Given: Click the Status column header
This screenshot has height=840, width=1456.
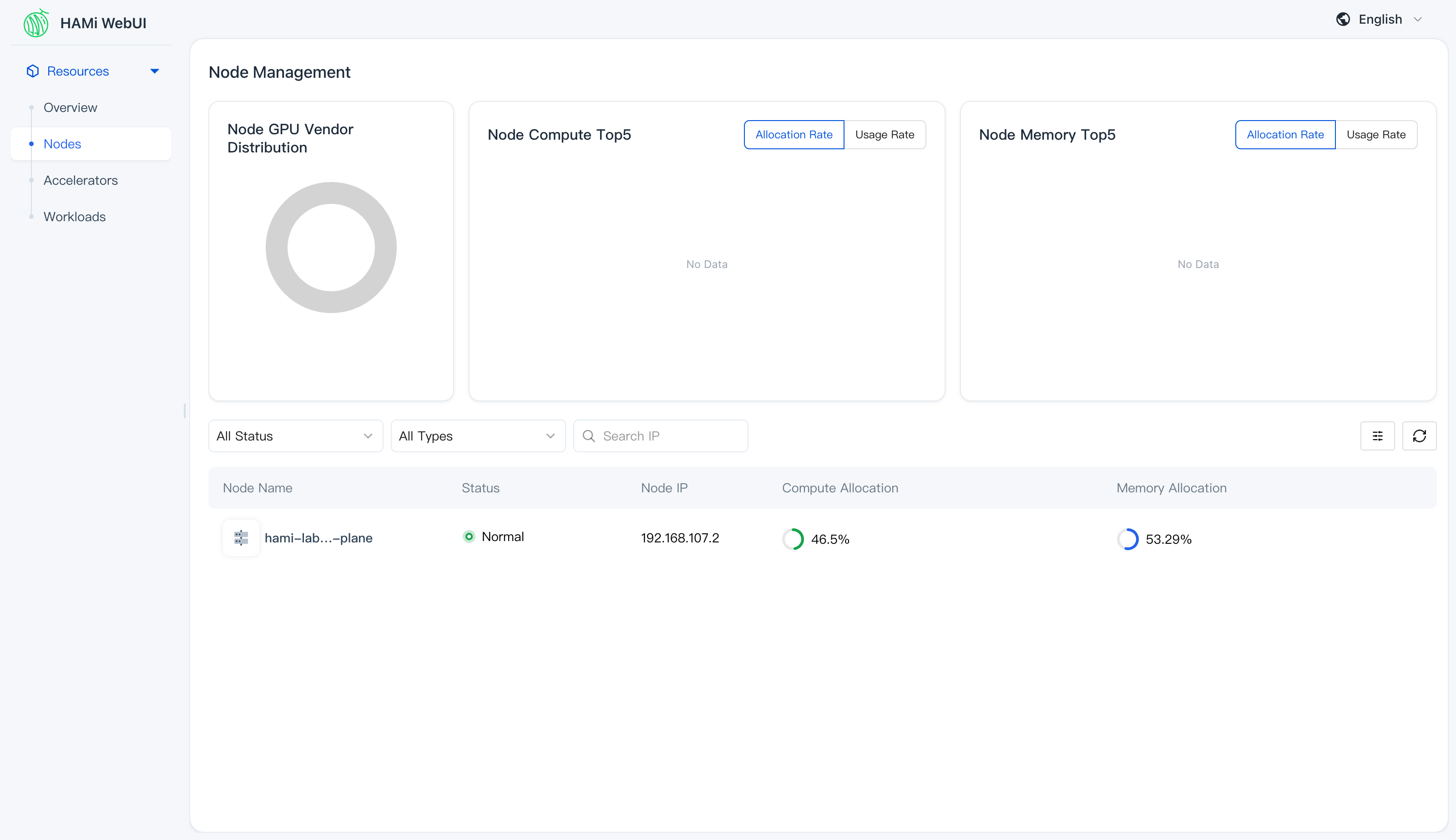Looking at the screenshot, I should [x=480, y=488].
